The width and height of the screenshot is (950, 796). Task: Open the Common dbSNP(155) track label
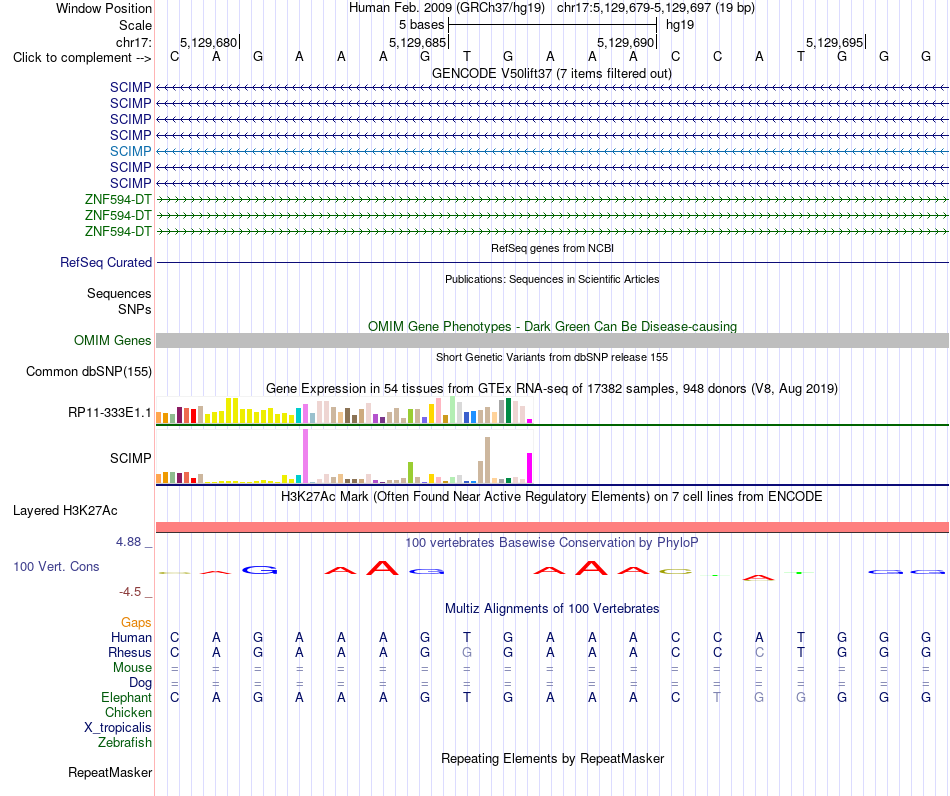coord(88,371)
